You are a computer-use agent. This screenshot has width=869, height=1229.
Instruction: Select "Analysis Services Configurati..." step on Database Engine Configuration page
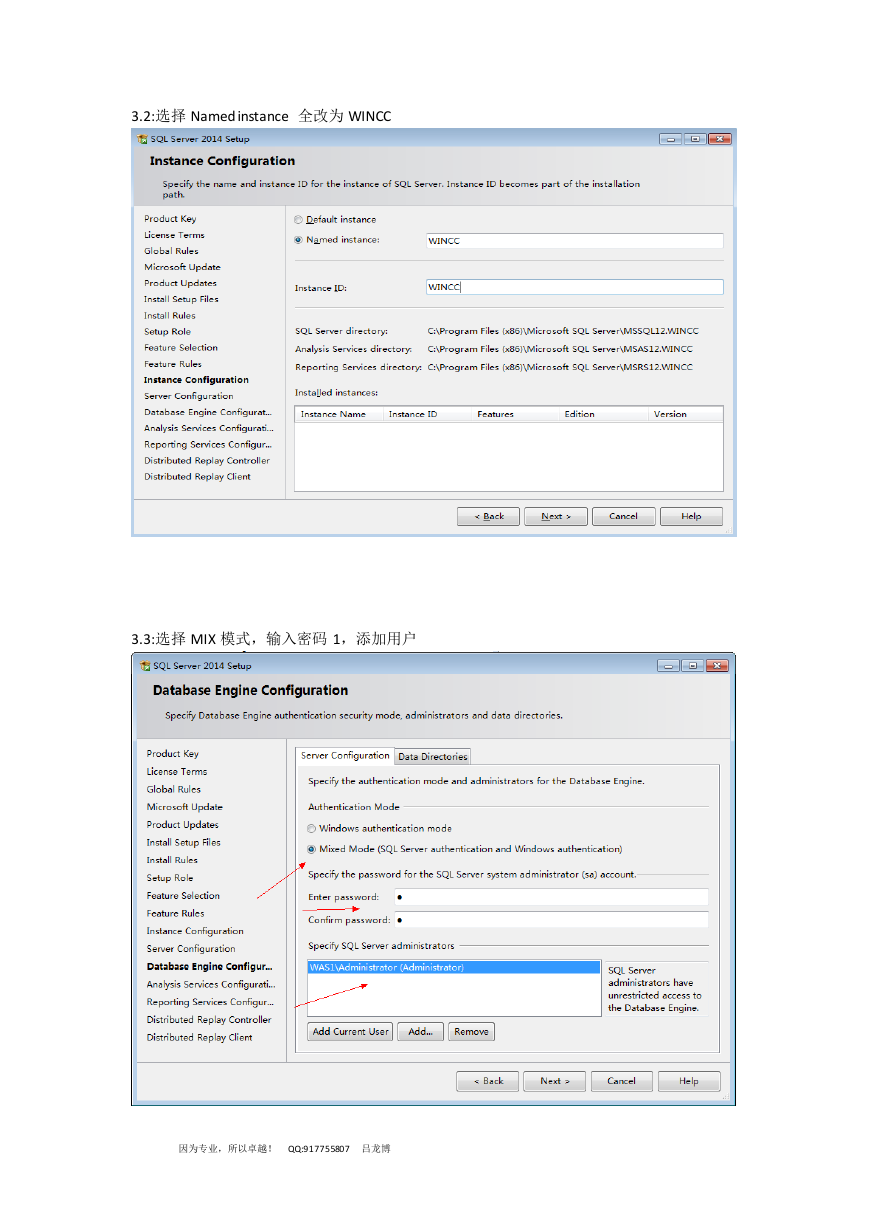210,985
